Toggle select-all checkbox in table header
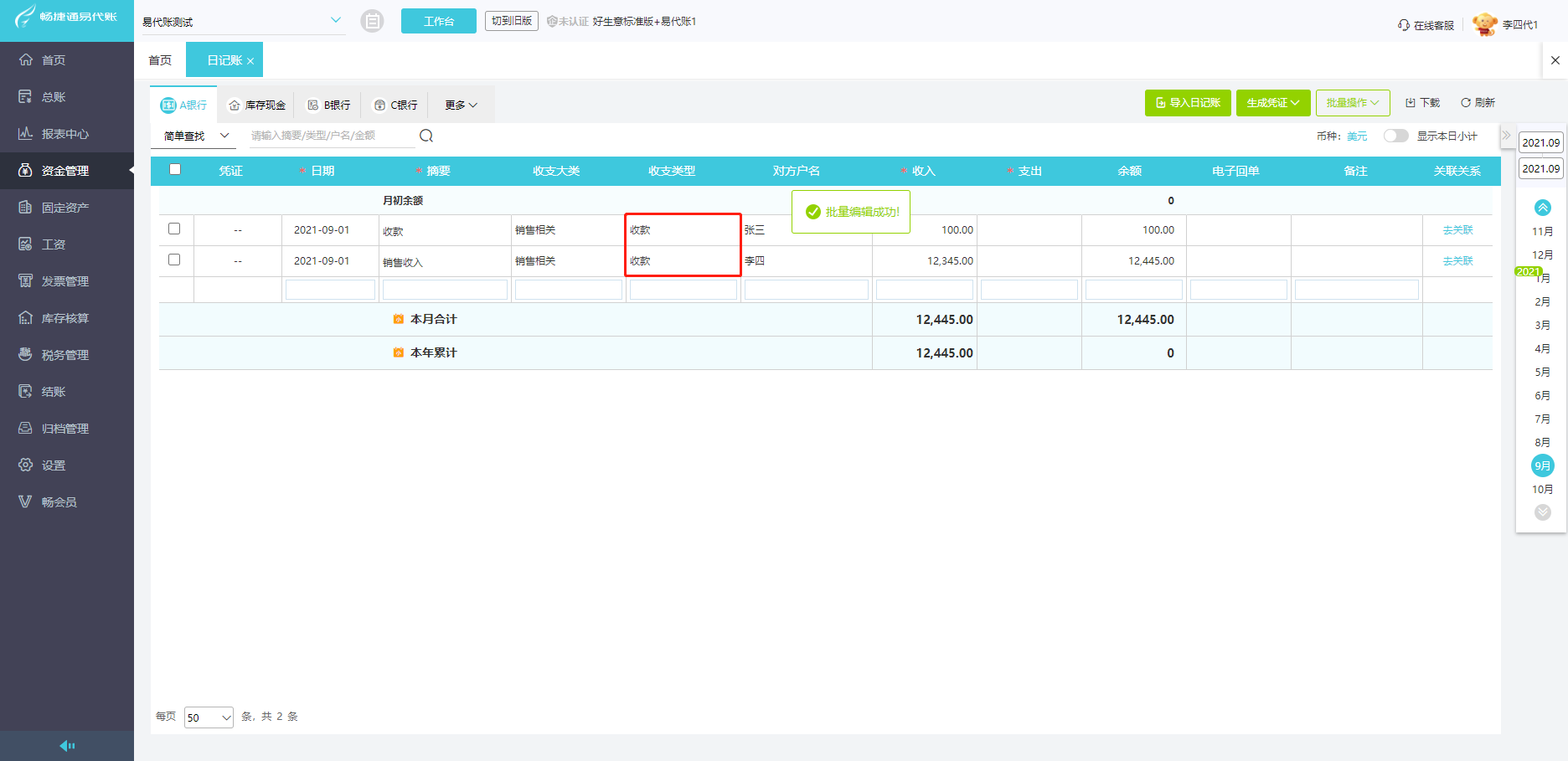The height and width of the screenshot is (761, 1568). point(175,169)
